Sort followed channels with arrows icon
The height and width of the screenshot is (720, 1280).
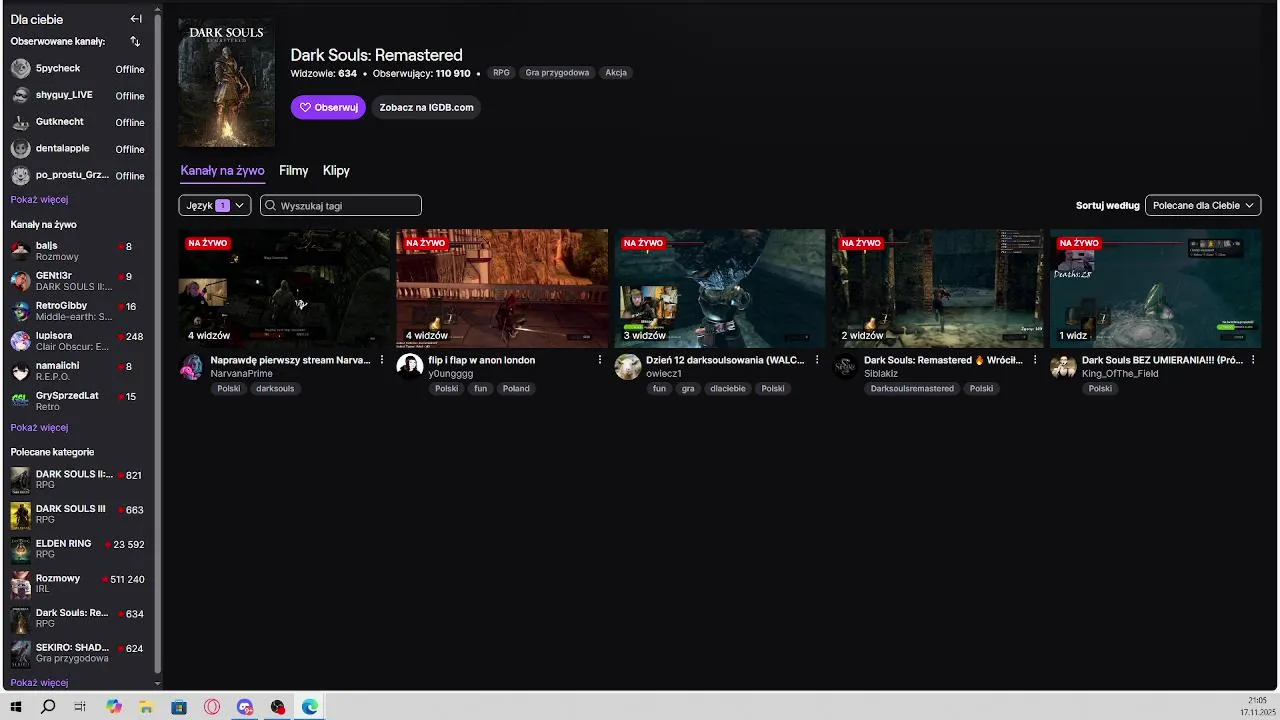(x=135, y=42)
